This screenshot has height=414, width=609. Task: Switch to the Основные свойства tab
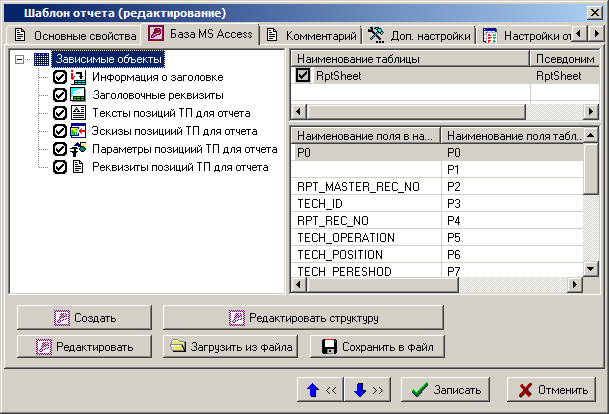pyautogui.click(x=73, y=36)
